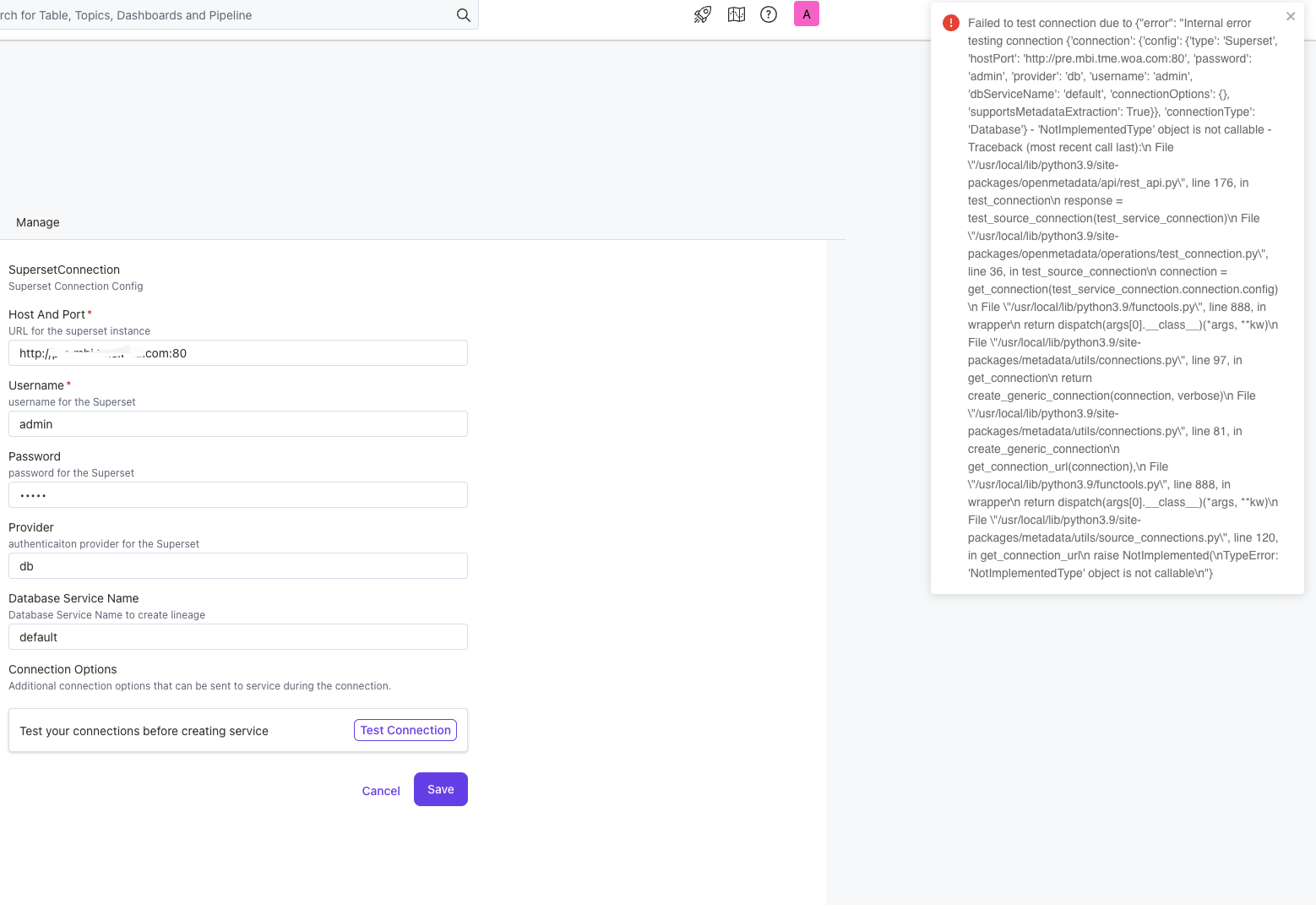Click the Provider field showing db

pyautogui.click(x=237, y=565)
